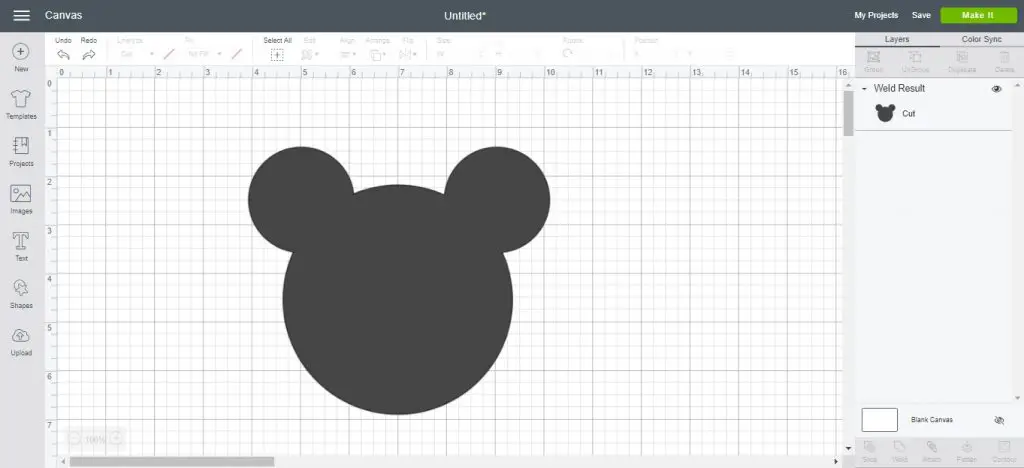Open the Linetype dropdown
The height and width of the screenshot is (468, 1024).
tap(136, 54)
